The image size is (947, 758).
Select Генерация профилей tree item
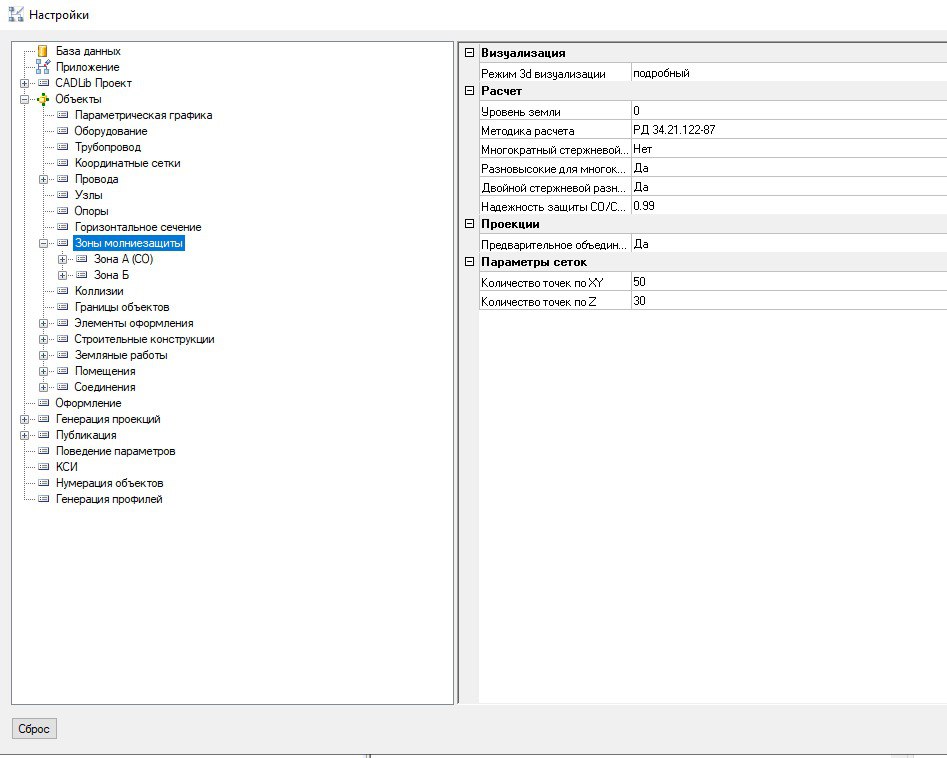(109, 499)
